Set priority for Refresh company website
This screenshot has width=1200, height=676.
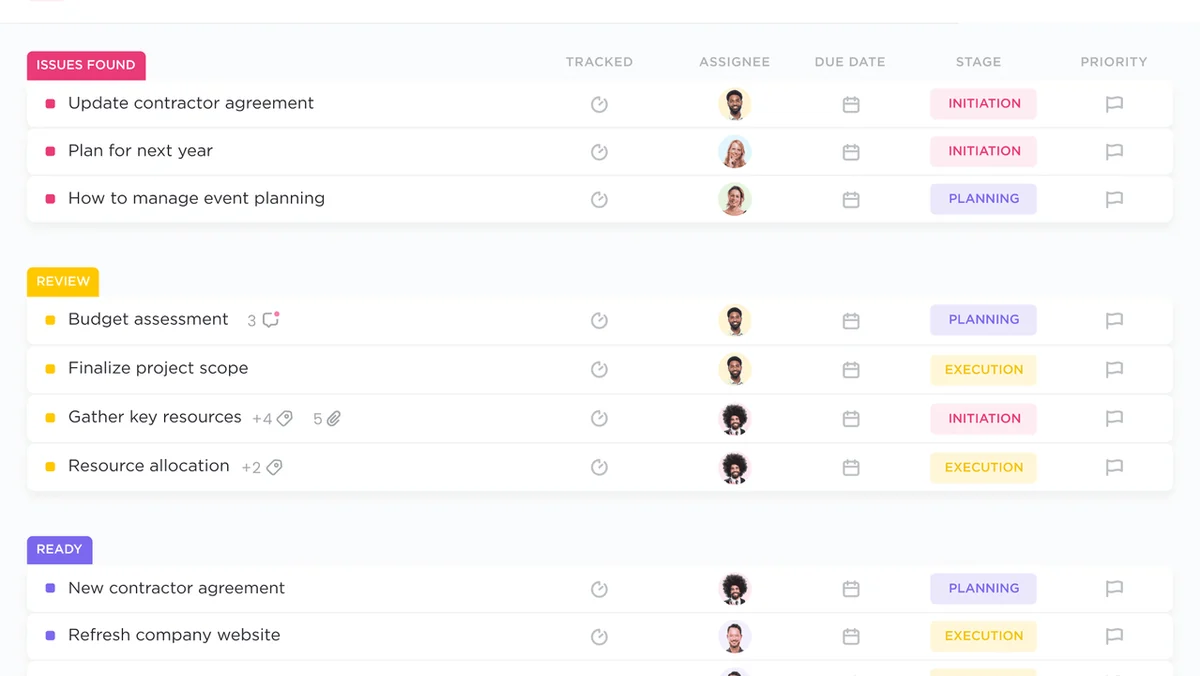tap(1114, 636)
